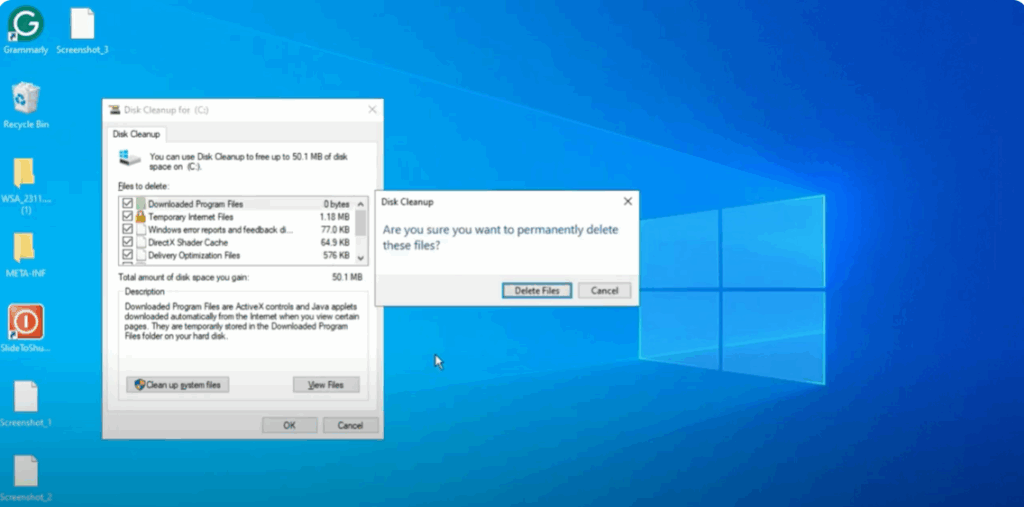Uncheck Temporary Internet Files checkbox
This screenshot has height=507, width=1024.
[127, 216]
